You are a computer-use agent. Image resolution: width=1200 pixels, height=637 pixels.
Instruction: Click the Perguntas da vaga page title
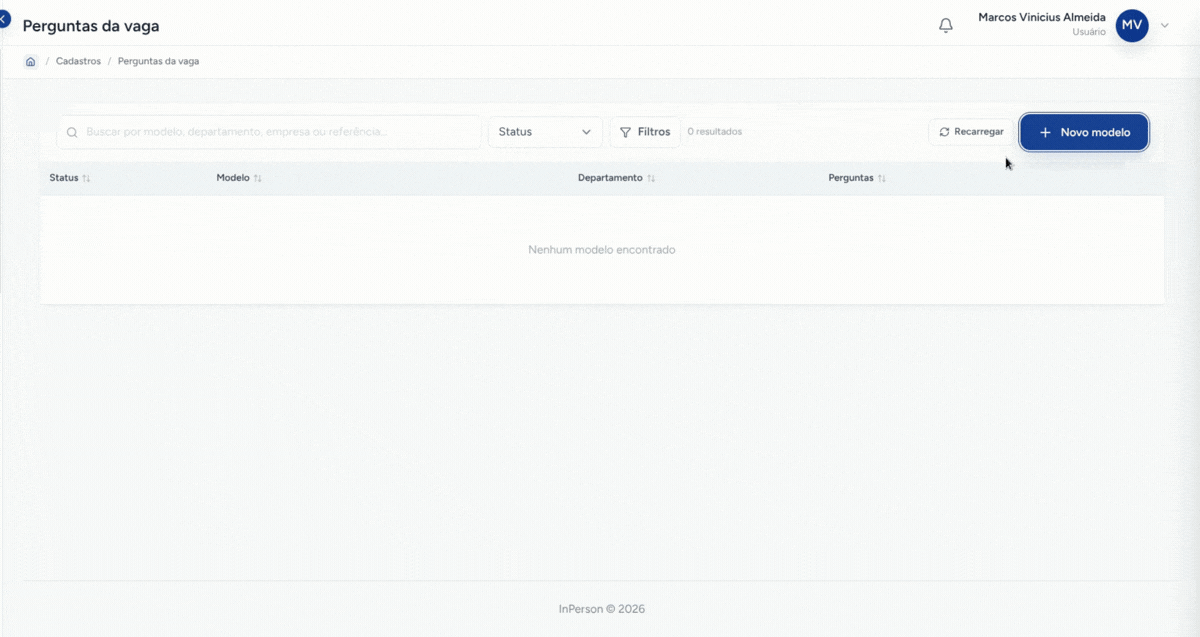point(91,26)
